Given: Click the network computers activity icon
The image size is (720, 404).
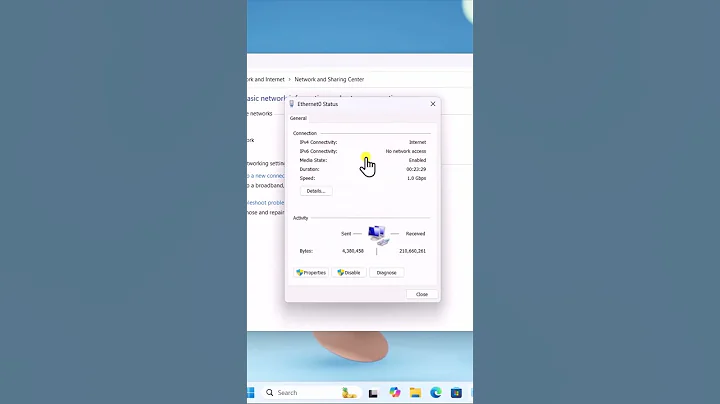Looking at the screenshot, I should tap(379, 235).
